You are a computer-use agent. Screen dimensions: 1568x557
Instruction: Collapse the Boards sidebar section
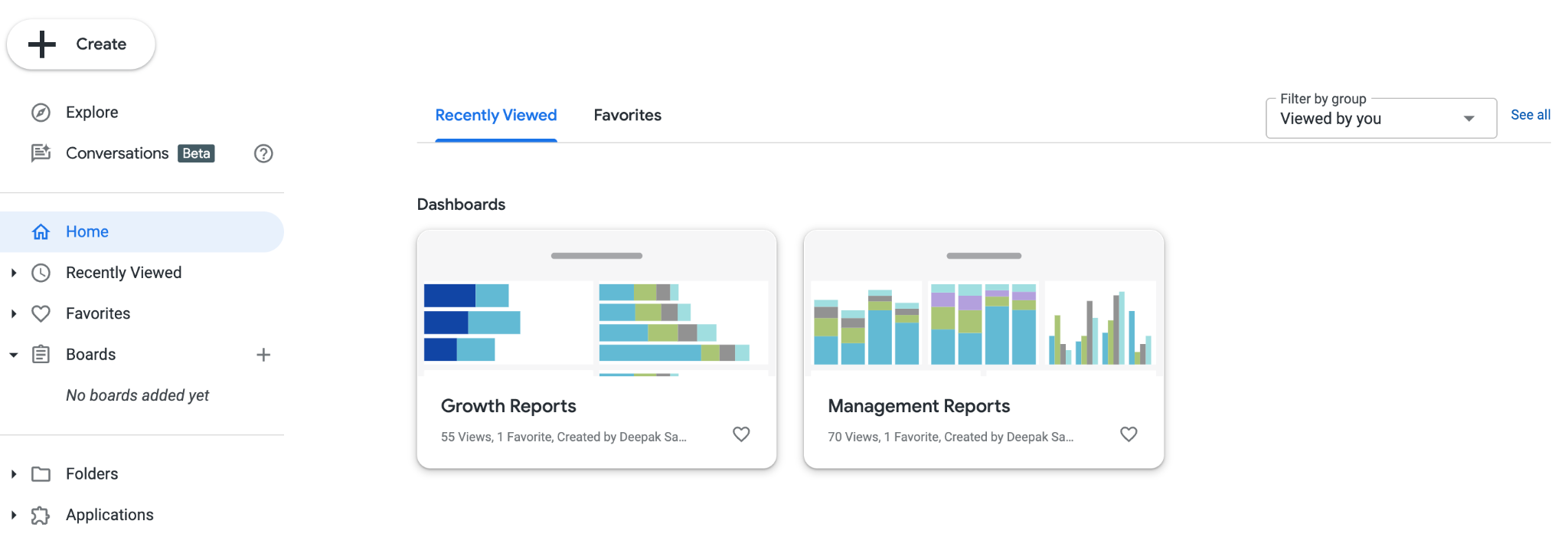(x=12, y=354)
